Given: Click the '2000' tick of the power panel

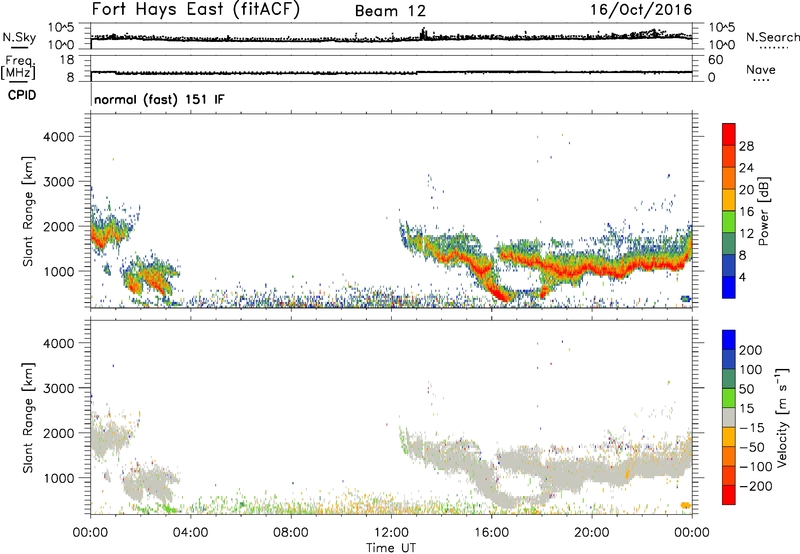Looking at the screenshot, I should [58, 226].
